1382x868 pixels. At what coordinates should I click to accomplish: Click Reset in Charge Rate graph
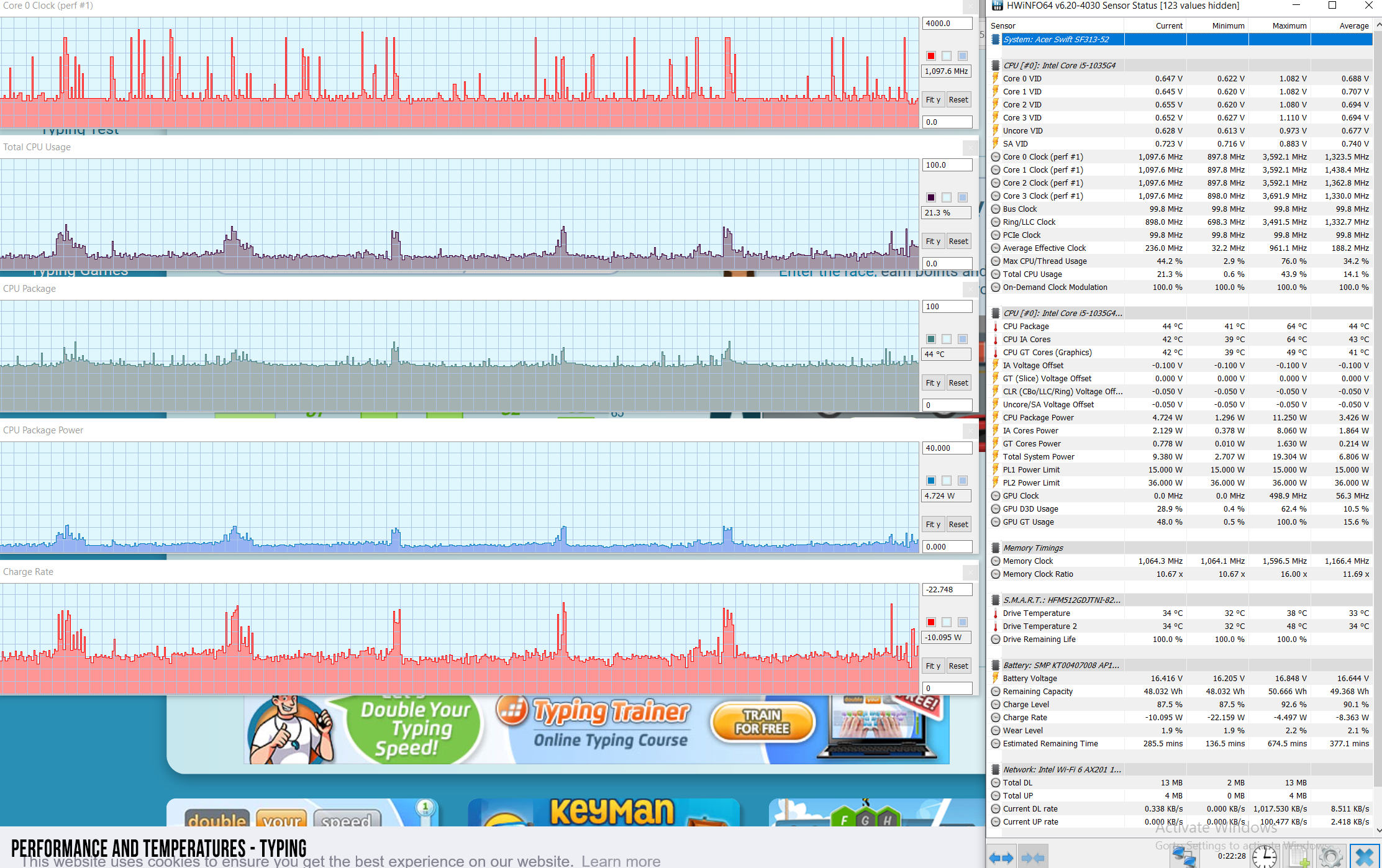[958, 666]
